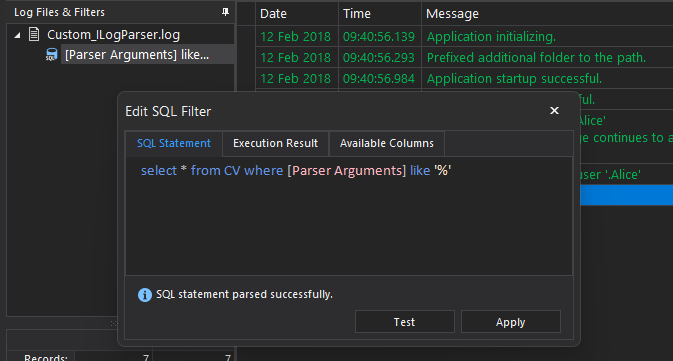Select Custom_ILogParser.log in the tree

(x=113, y=35)
